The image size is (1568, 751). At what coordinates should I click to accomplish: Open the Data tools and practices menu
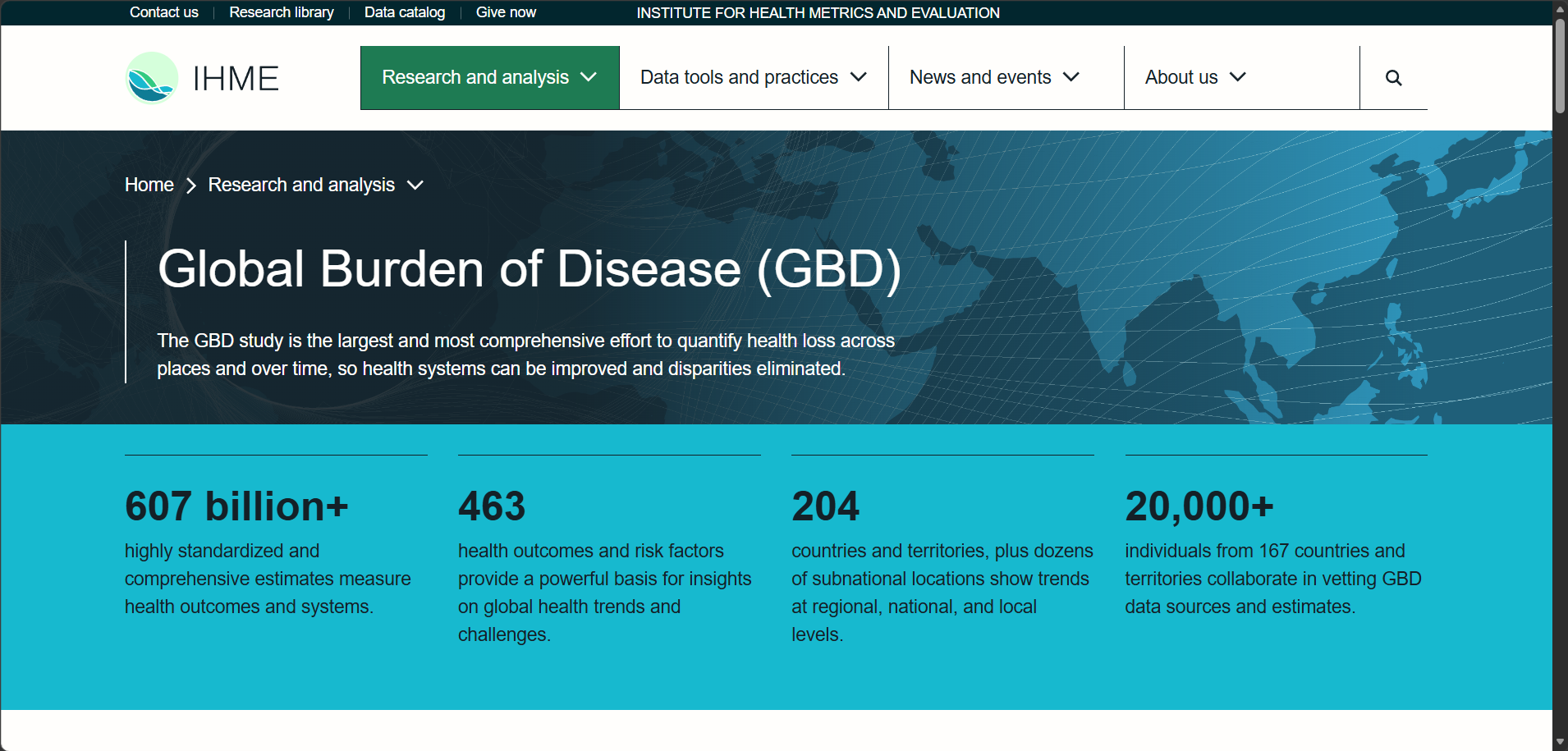[x=754, y=78]
